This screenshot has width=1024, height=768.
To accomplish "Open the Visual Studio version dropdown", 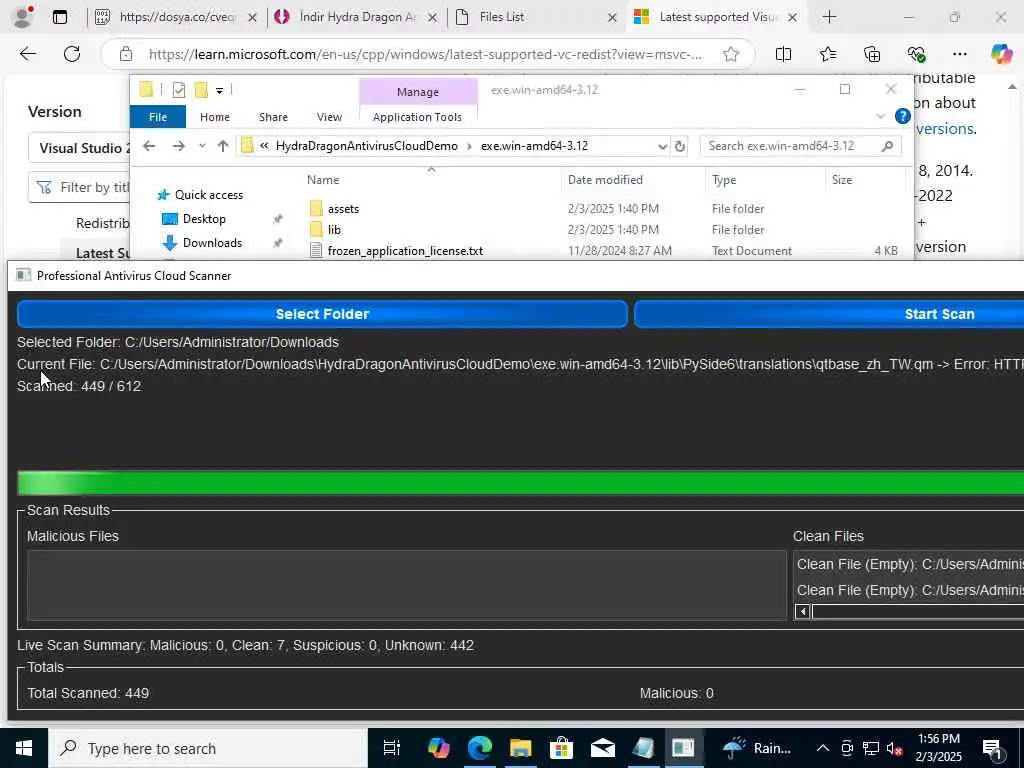I will click(x=79, y=148).
